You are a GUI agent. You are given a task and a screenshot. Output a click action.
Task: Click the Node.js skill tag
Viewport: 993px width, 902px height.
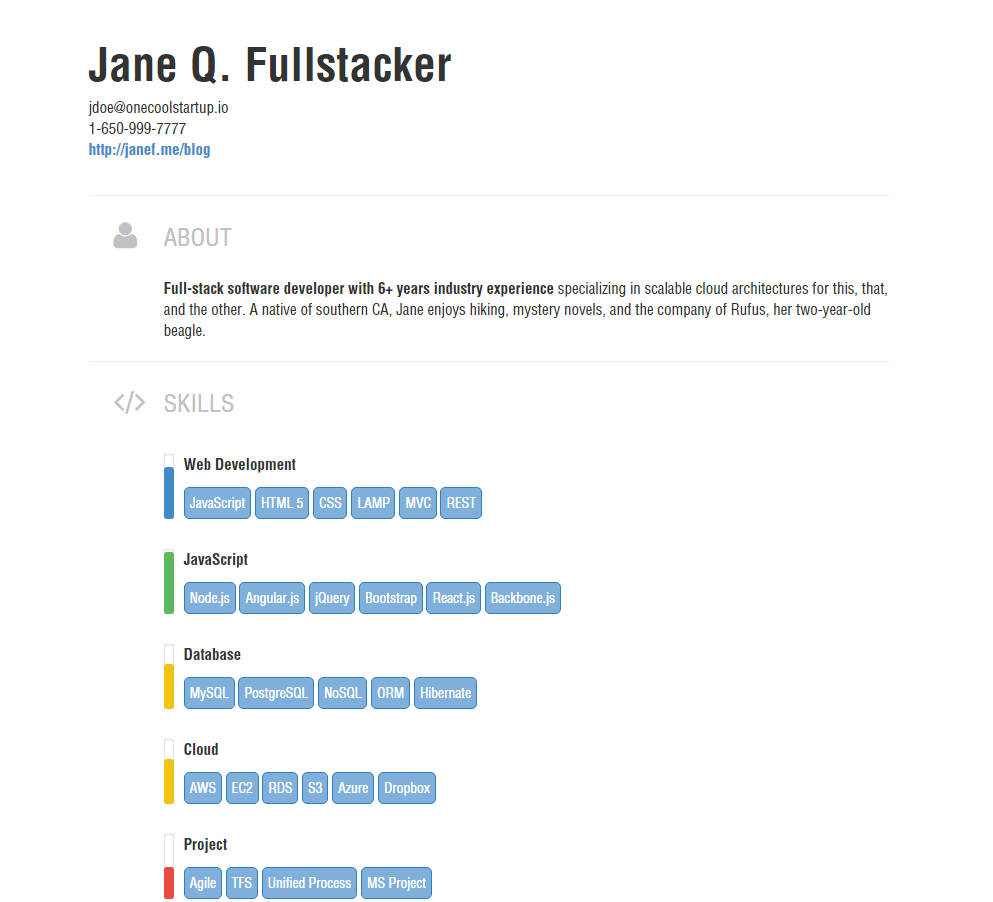pyautogui.click(x=210, y=598)
